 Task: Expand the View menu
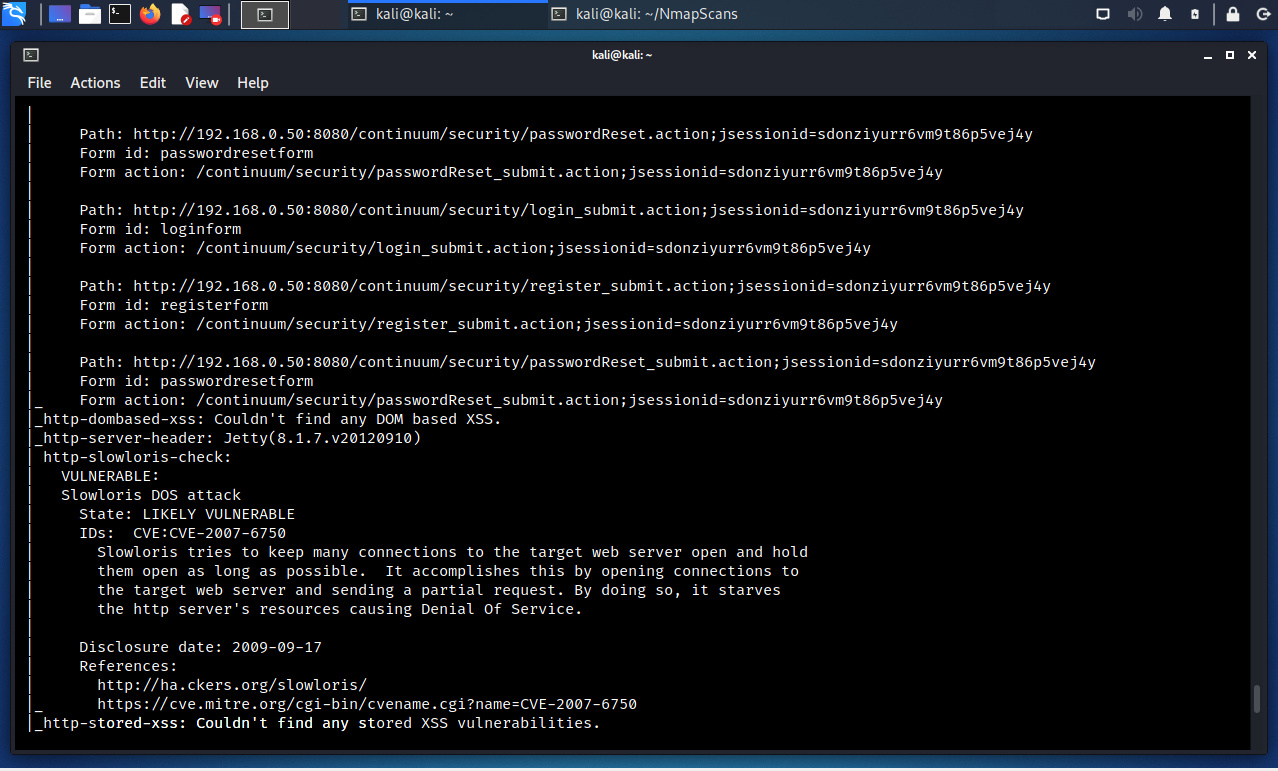pos(201,83)
